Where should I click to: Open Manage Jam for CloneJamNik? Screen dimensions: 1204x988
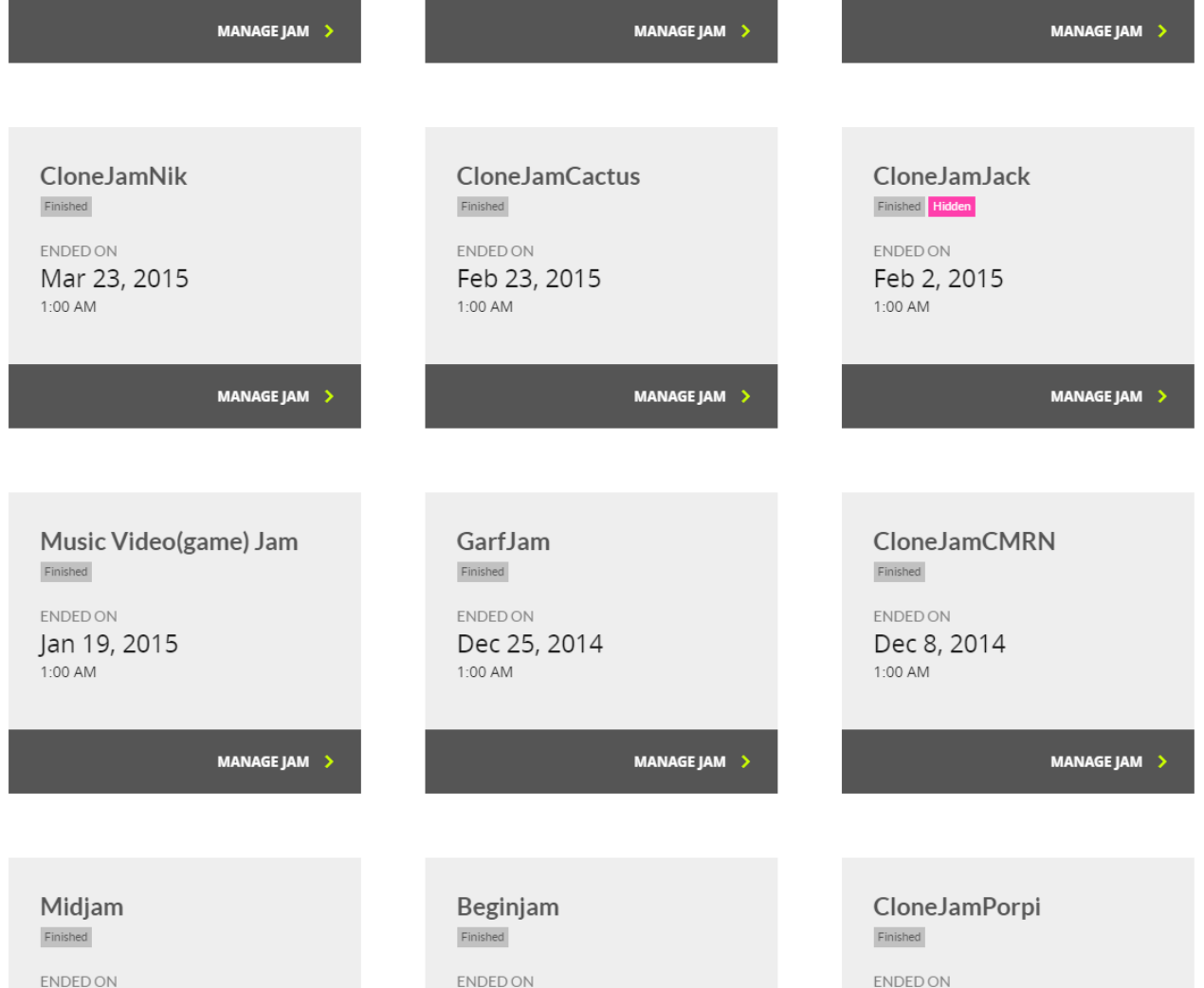(185, 396)
